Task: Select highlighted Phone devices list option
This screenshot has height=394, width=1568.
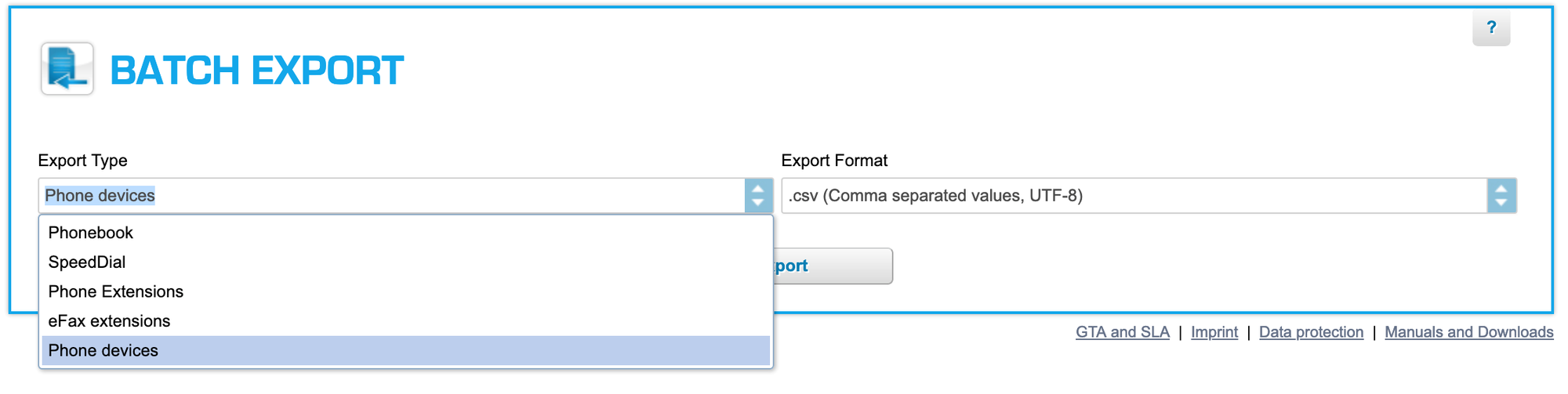Action: 103,351
